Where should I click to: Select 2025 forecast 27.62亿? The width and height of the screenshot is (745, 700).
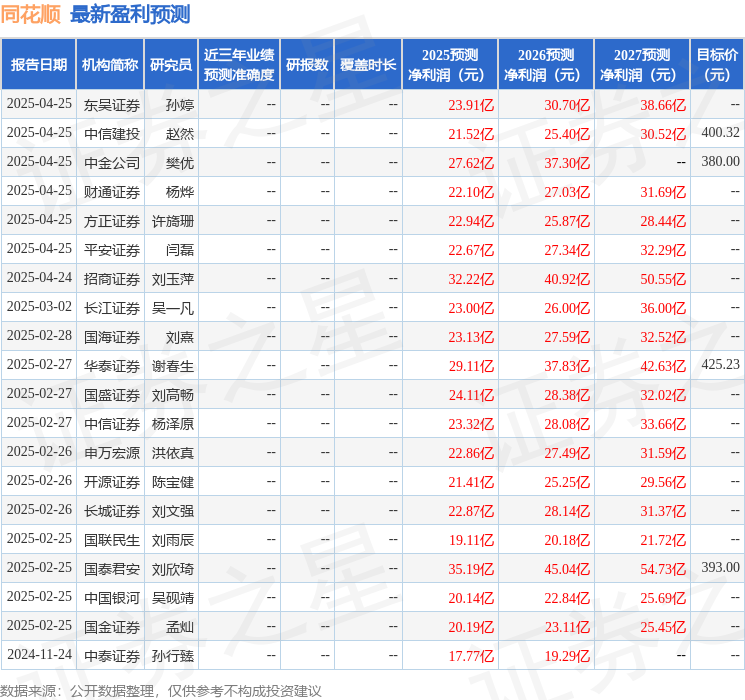[x=471, y=163]
